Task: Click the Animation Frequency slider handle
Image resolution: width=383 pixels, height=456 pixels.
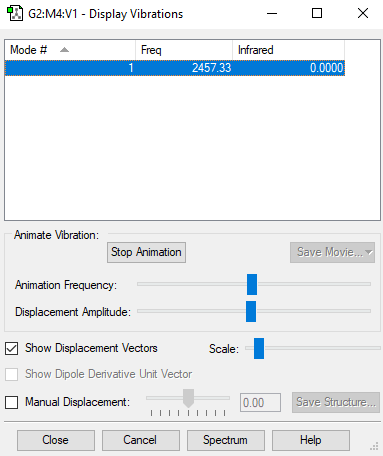Action: pos(252,284)
